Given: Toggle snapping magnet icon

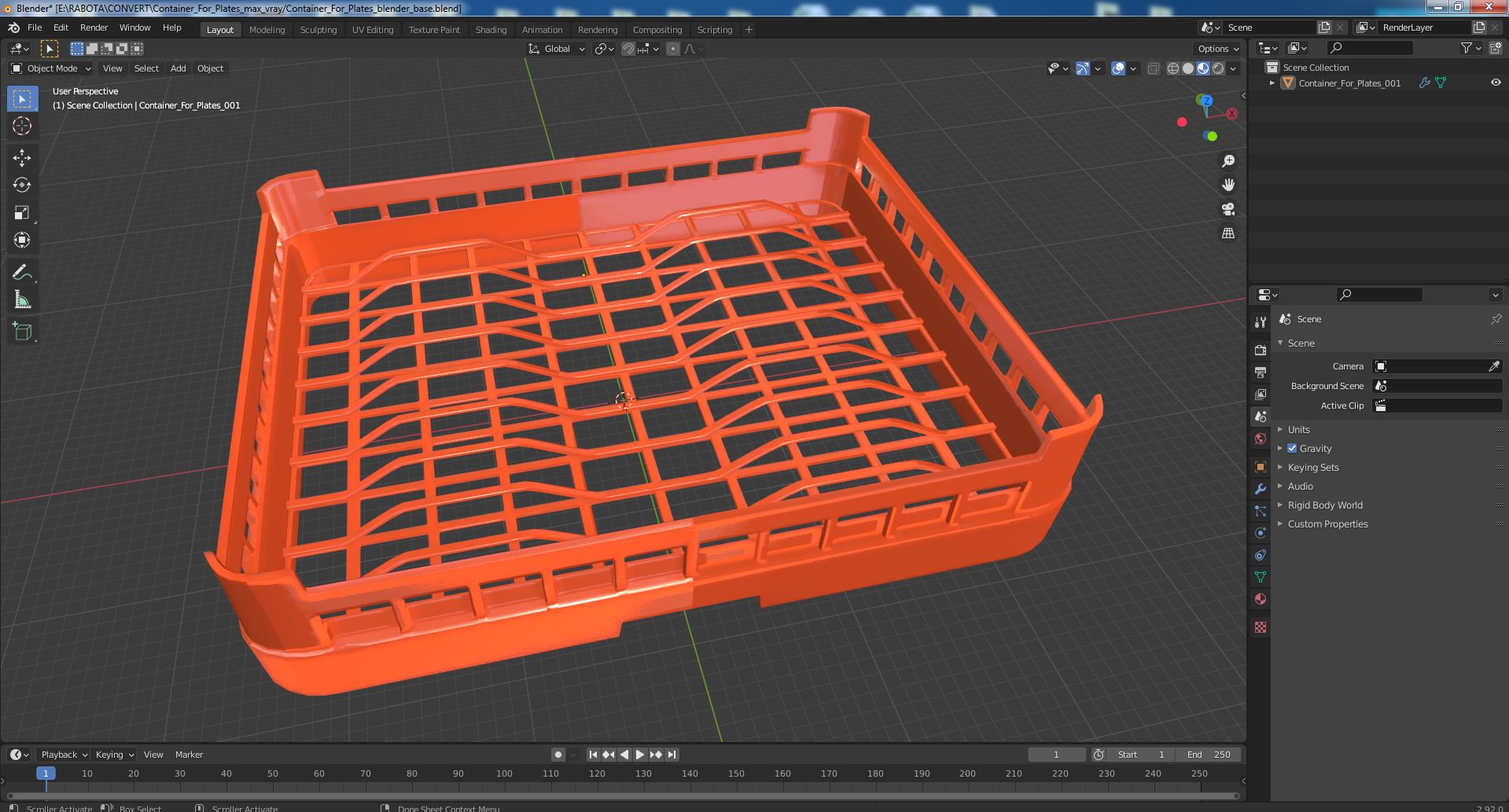Looking at the screenshot, I should (628, 49).
